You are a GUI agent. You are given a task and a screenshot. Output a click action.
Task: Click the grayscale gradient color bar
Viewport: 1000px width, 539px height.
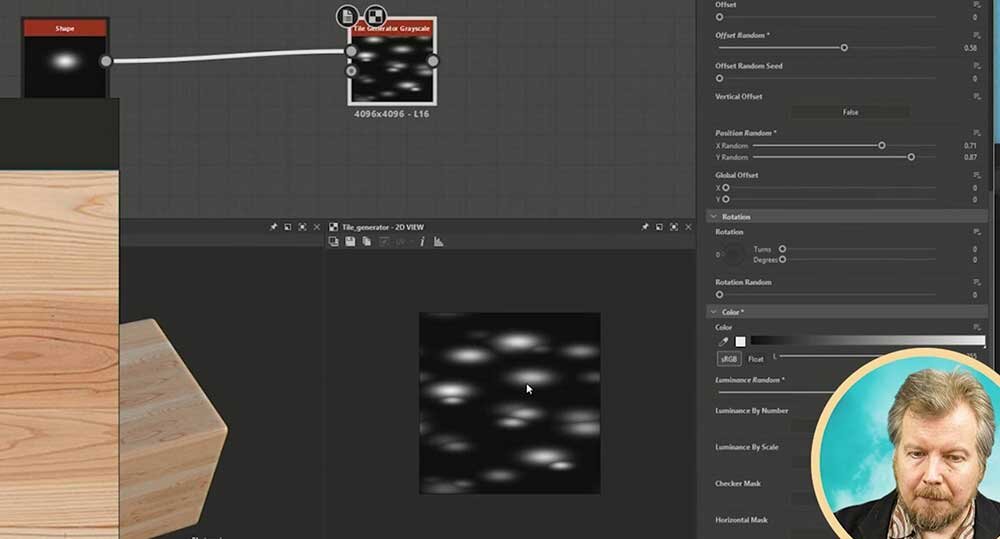(x=867, y=341)
